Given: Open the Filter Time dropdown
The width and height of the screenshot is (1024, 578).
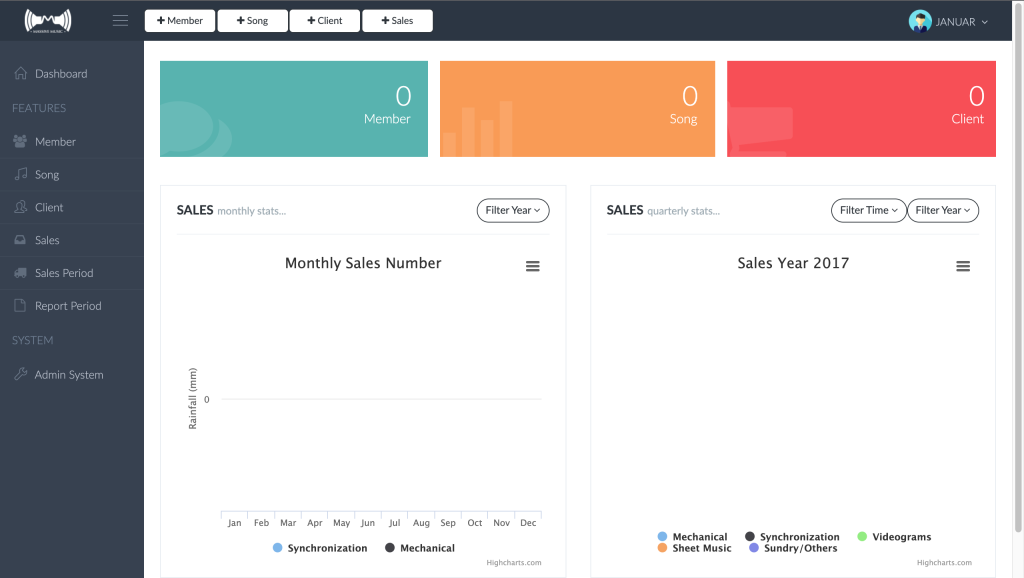Looking at the screenshot, I should click(868, 210).
